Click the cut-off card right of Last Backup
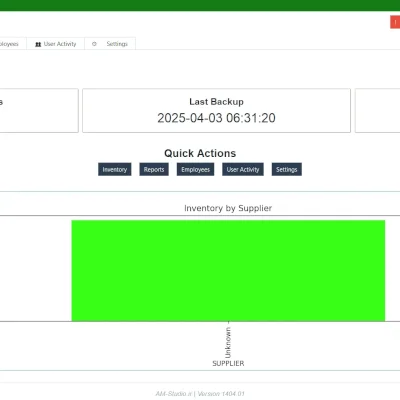This screenshot has width=400, height=400. pos(378,110)
